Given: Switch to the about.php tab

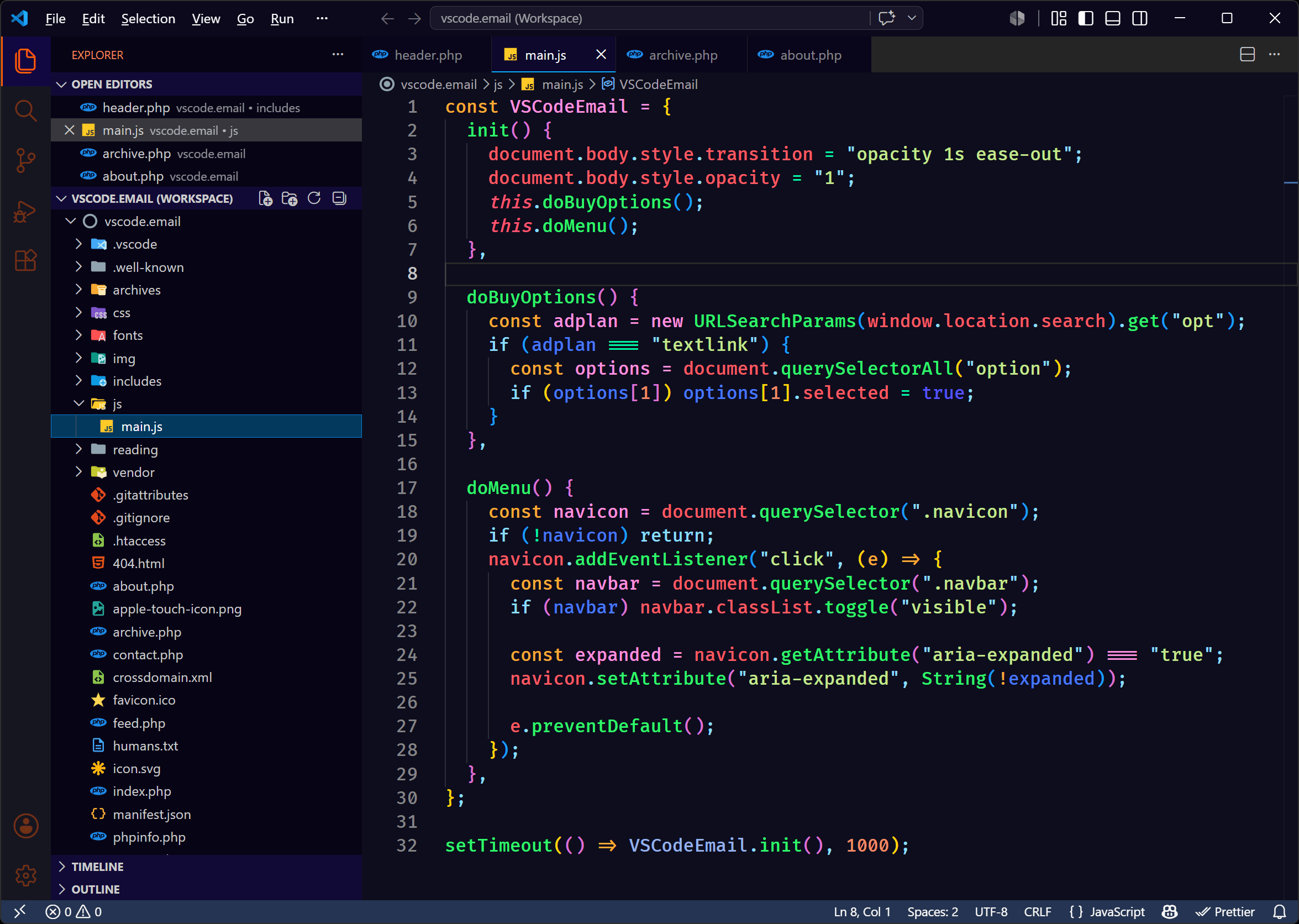Looking at the screenshot, I should click(x=809, y=55).
